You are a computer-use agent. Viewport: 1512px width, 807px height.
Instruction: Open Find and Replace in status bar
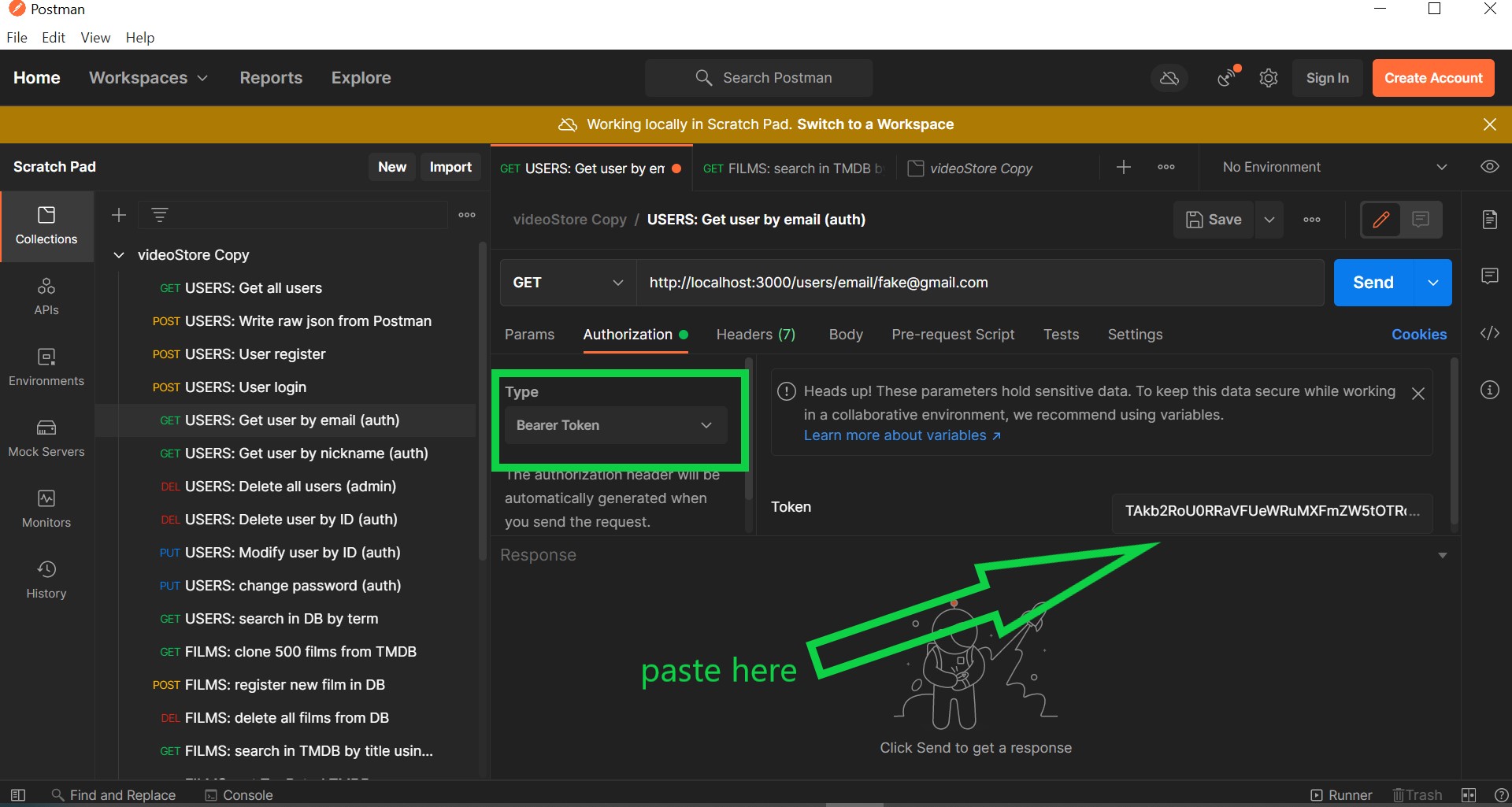113,795
